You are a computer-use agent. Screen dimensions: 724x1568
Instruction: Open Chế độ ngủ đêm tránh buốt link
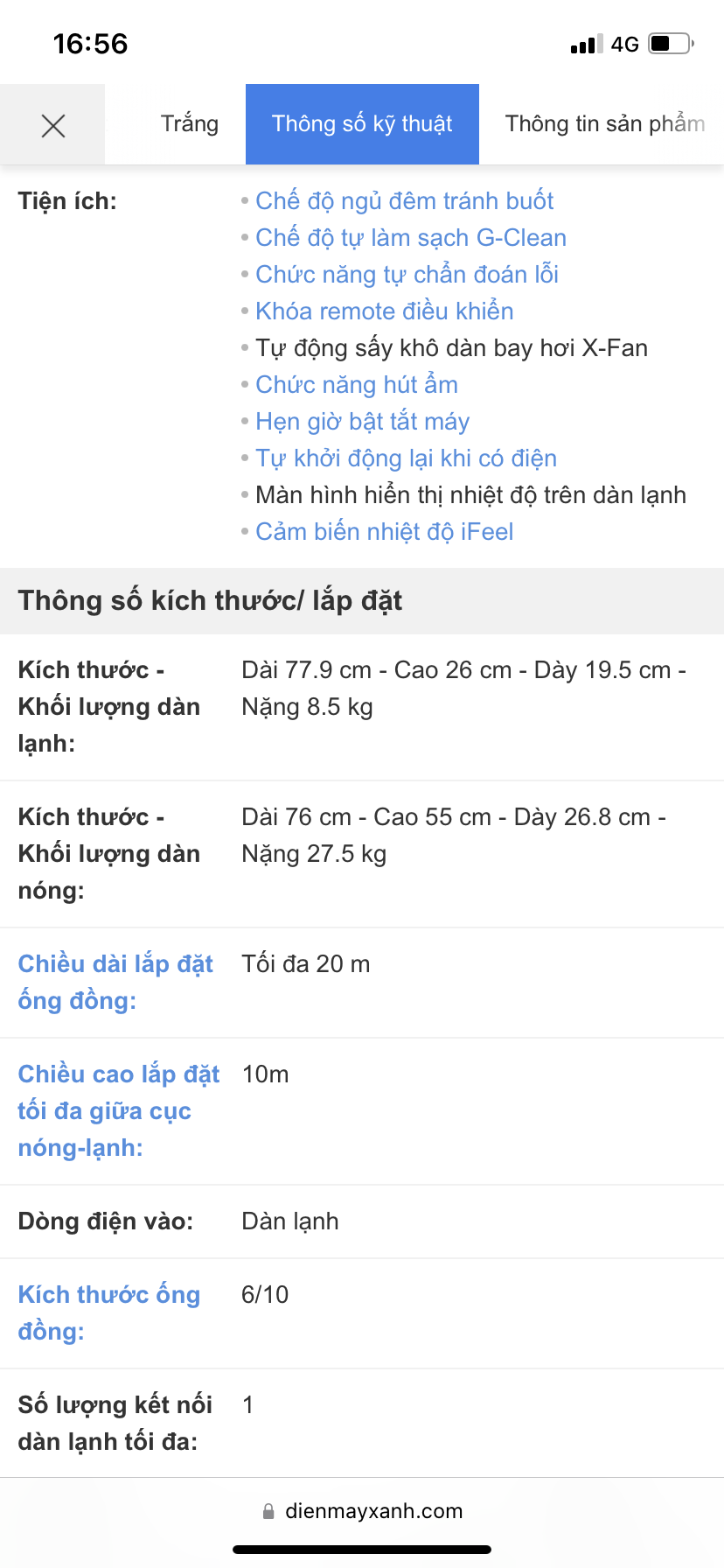tap(404, 201)
